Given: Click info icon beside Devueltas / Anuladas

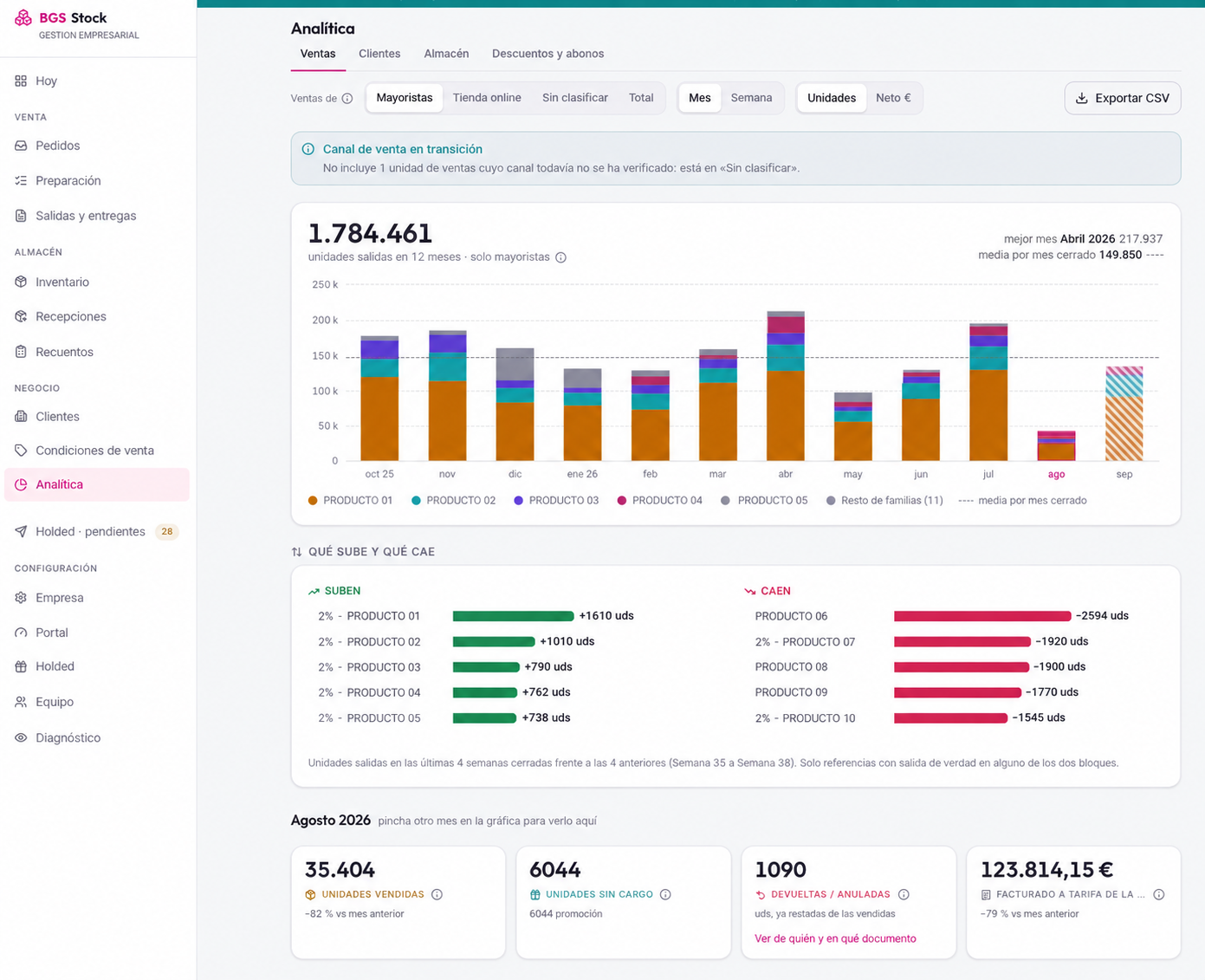Looking at the screenshot, I should point(904,894).
